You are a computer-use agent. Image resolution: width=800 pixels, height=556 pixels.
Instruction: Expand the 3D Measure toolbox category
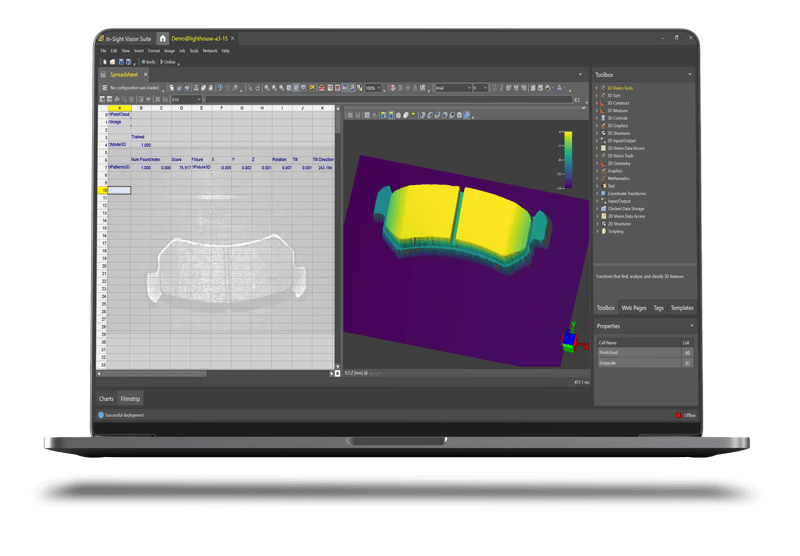[x=617, y=111]
